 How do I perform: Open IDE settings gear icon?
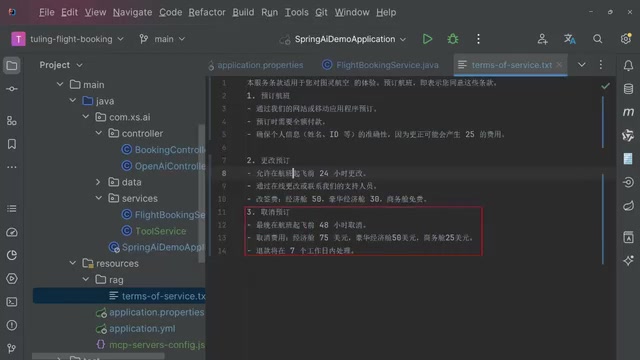coord(625,39)
